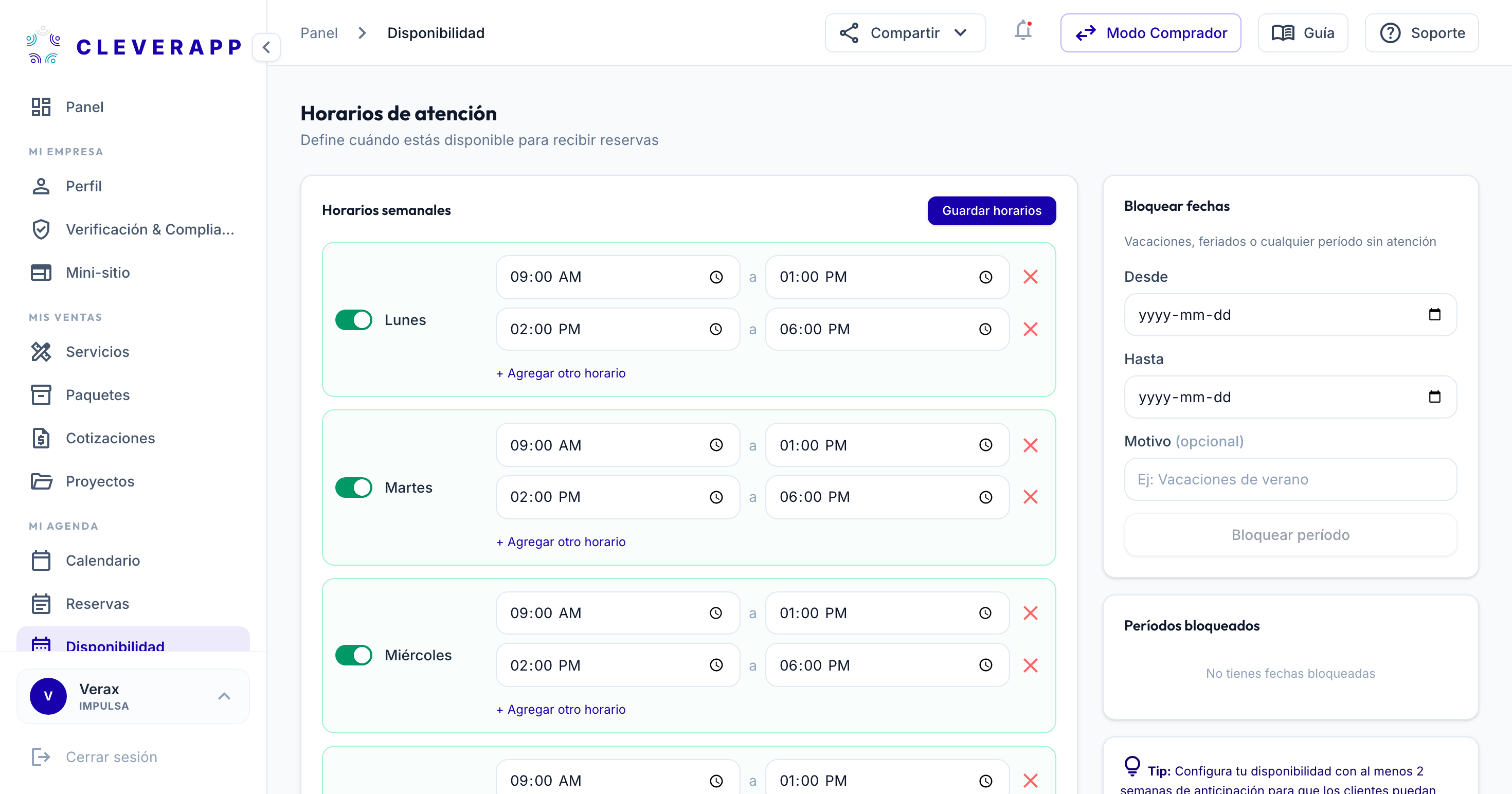Open clock picker for Lunes 01:00 PM
Viewport: 1512px width, 794px height.
985,277
